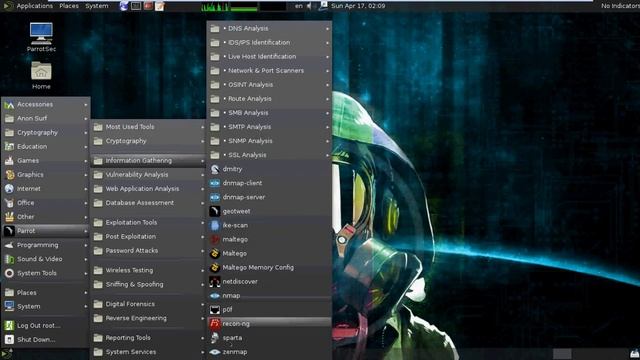Expand SMTP Analysis submenu
This screenshot has width=640, height=360.
coord(269,127)
